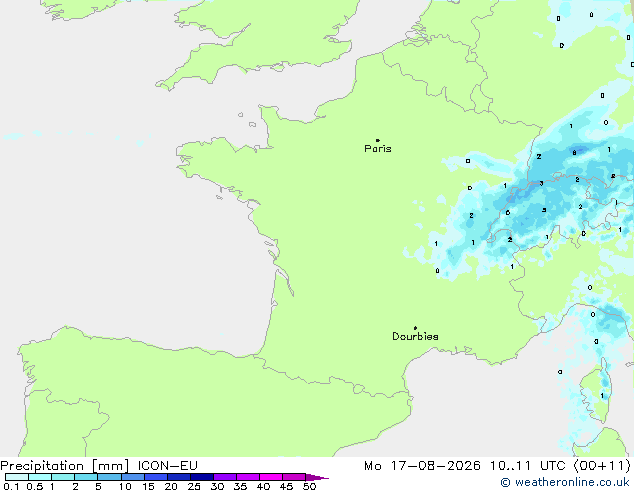
Task: Pick the 20 to 25 mm dark blue swatch
Action: coord(179,477)
